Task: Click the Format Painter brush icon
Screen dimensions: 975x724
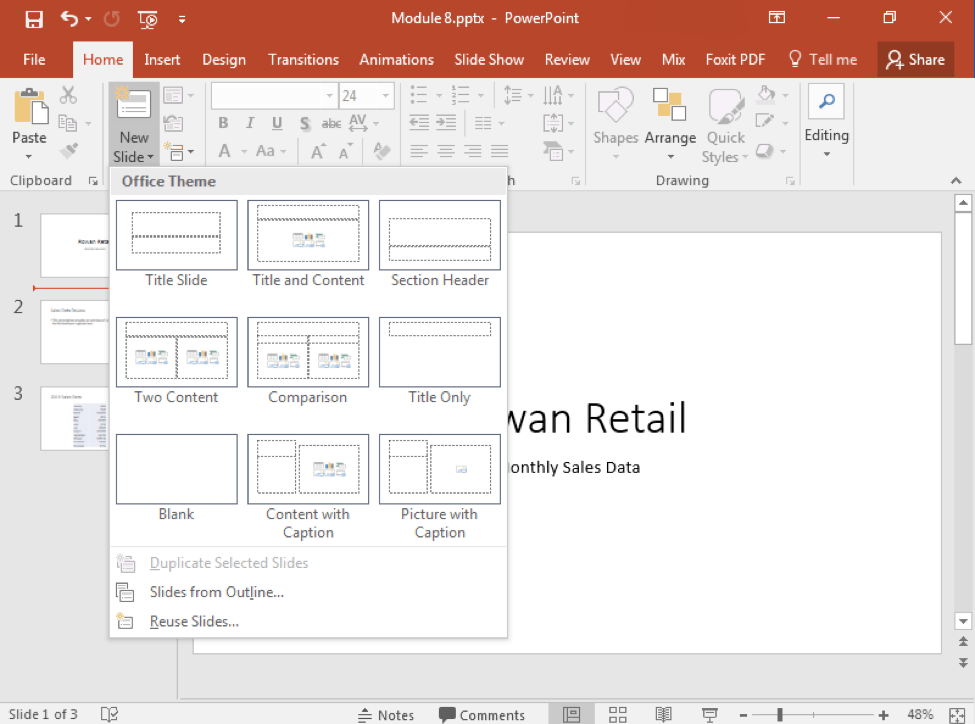Action: click(x=68, y=151)
